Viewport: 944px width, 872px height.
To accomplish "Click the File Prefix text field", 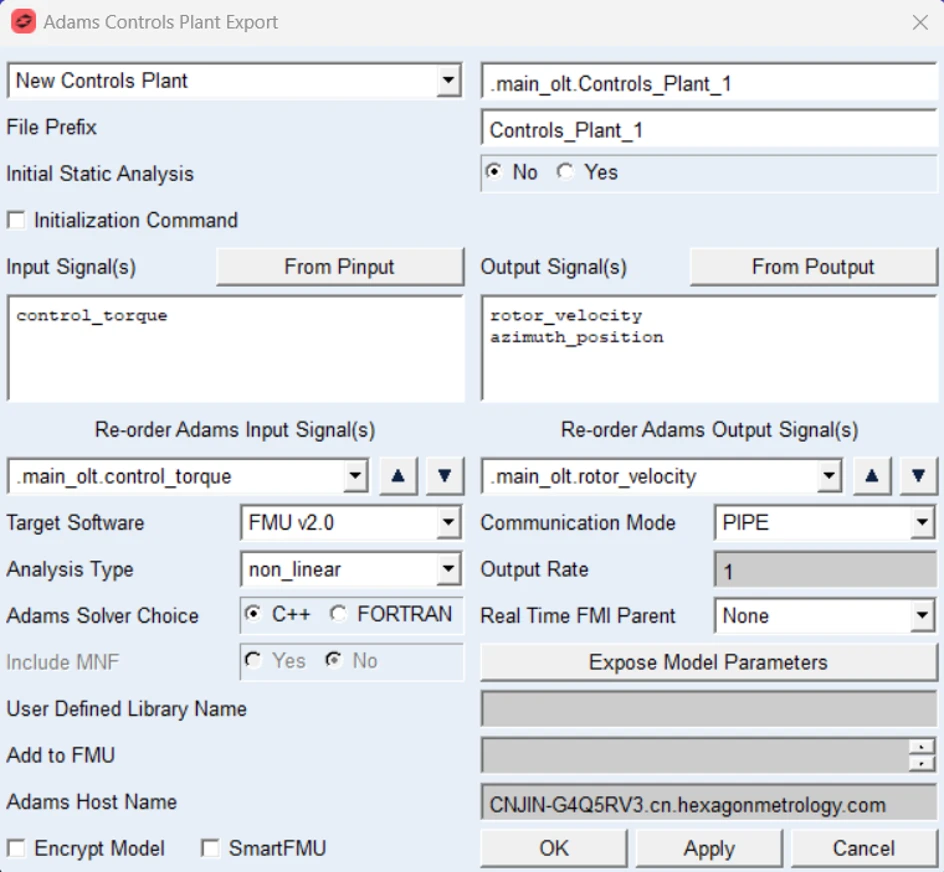I will tap(708, 130).
